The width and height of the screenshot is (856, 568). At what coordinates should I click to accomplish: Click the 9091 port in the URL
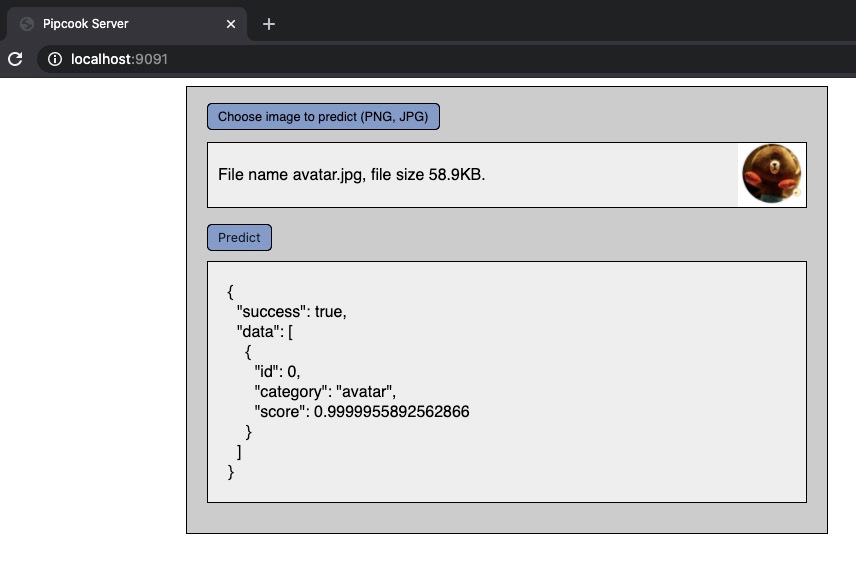[x=152, y=59]
